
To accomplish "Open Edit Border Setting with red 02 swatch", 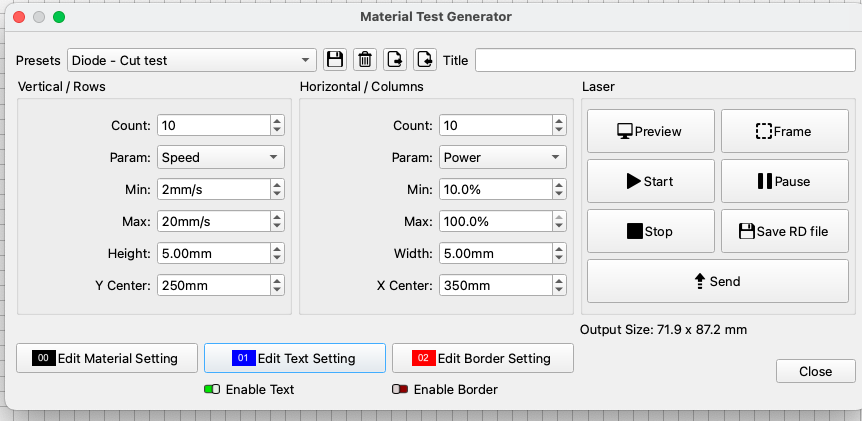I will pyautogui.click(x=482, y=358).
